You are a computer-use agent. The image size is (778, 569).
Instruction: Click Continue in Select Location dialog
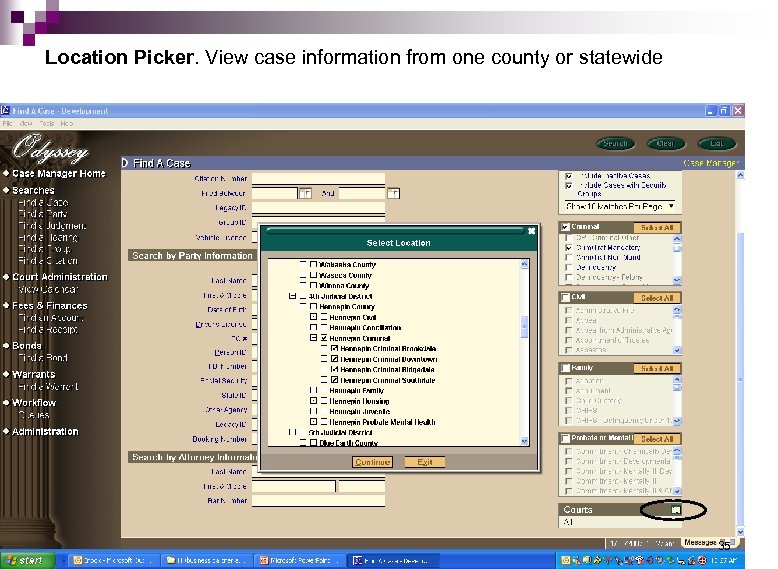point(372,462)
